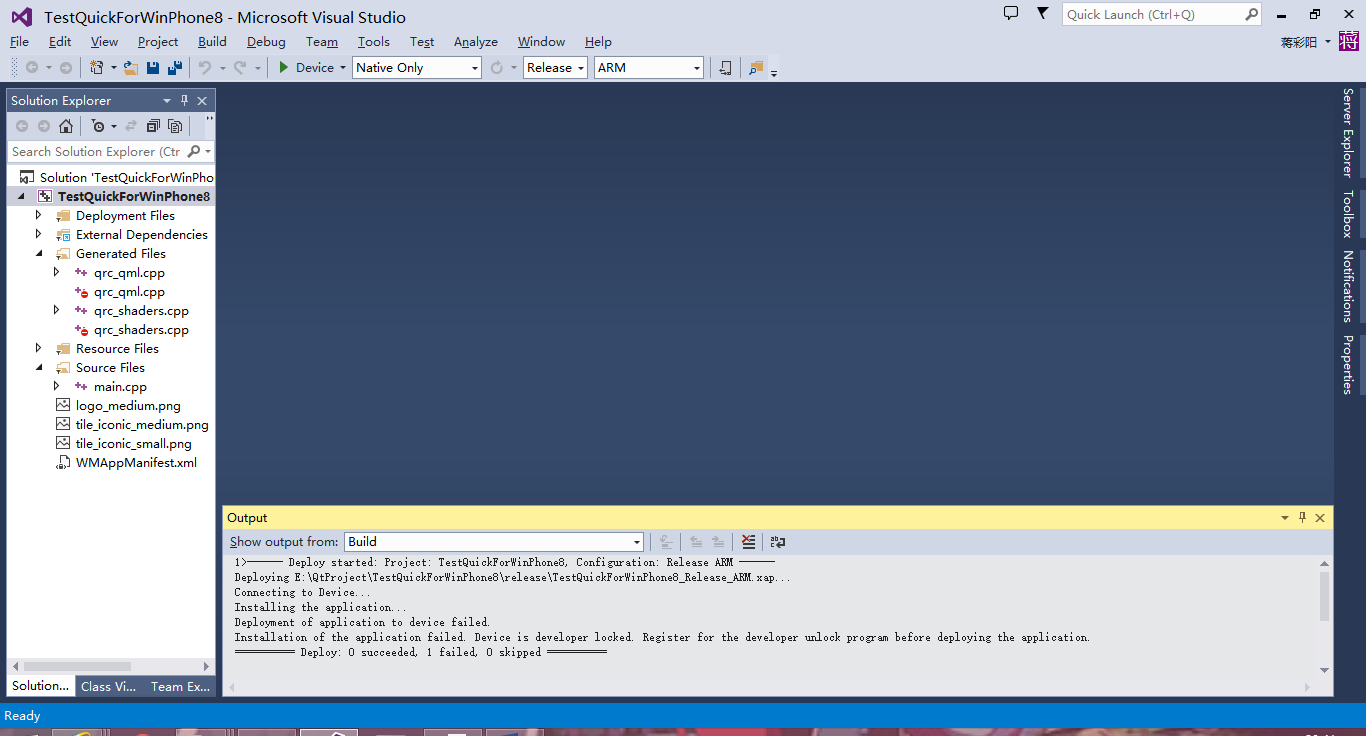Click Solution Explorer Home icon

pyautogui.click(x=66, y=126)
